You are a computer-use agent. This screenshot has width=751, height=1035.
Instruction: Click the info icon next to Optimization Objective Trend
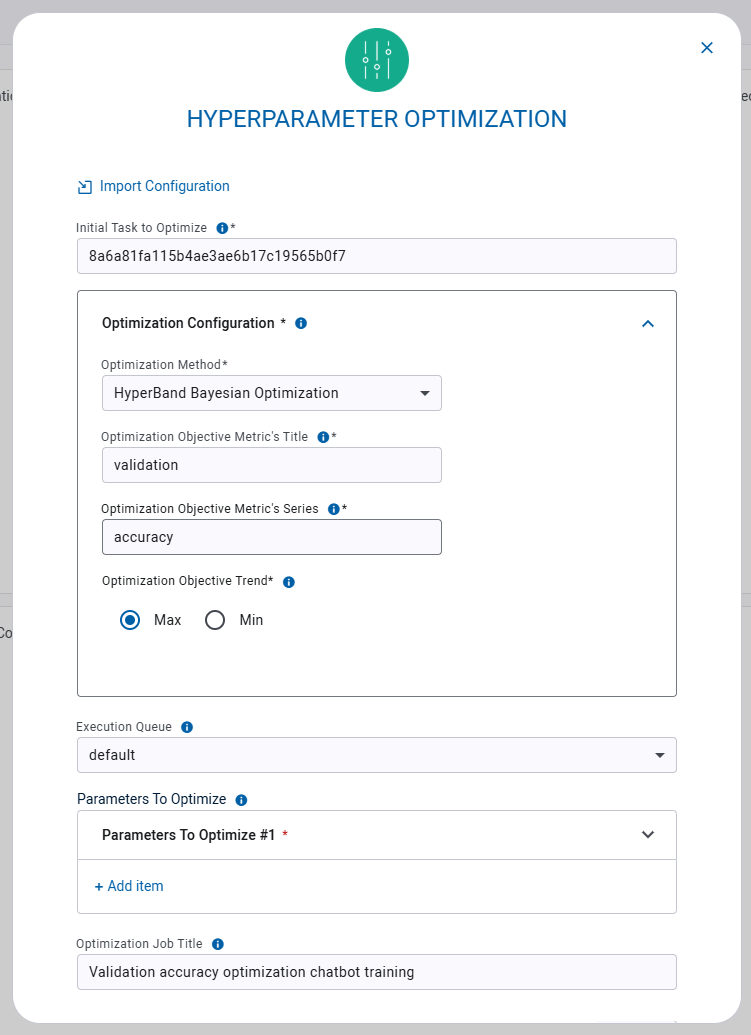click(x=288, y=581)
